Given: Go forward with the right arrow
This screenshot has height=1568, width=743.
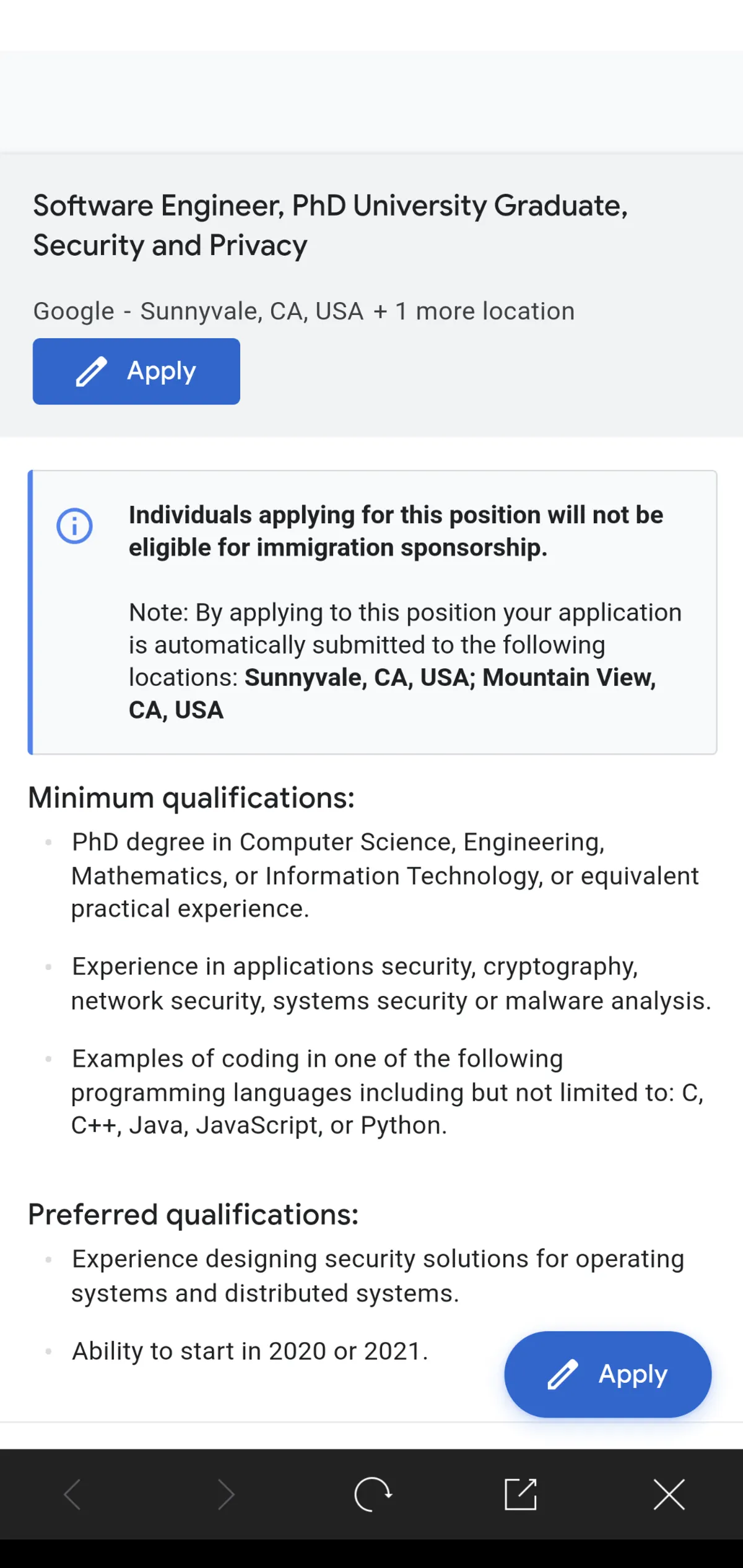Looking at the screenshot, I should [x=226, y=1495].
